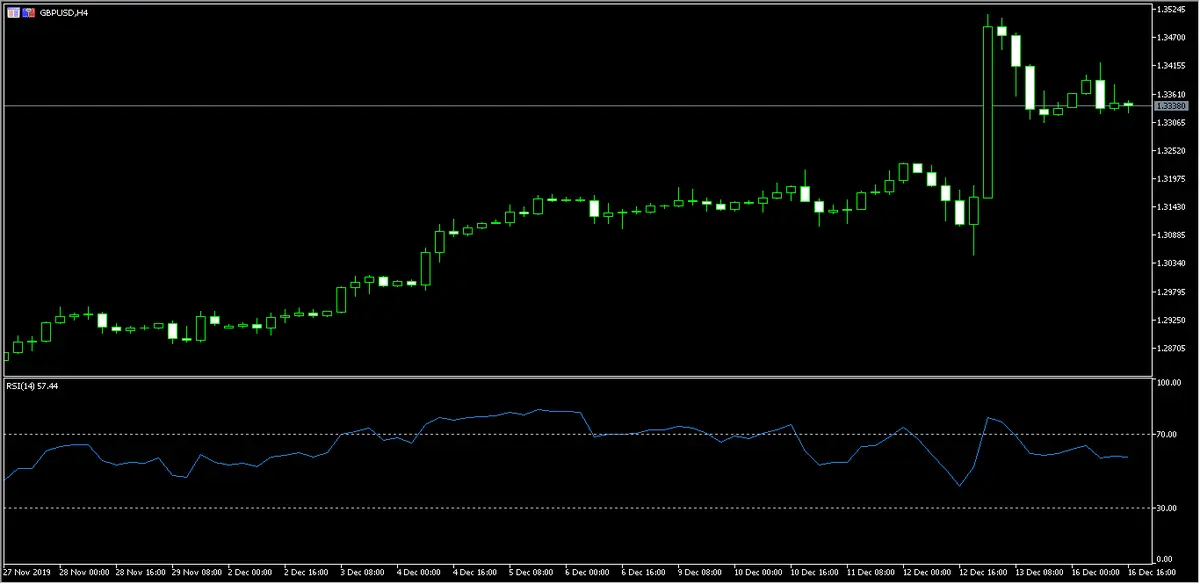Click the RSI 0.00 scale label

coord(1166,558)
